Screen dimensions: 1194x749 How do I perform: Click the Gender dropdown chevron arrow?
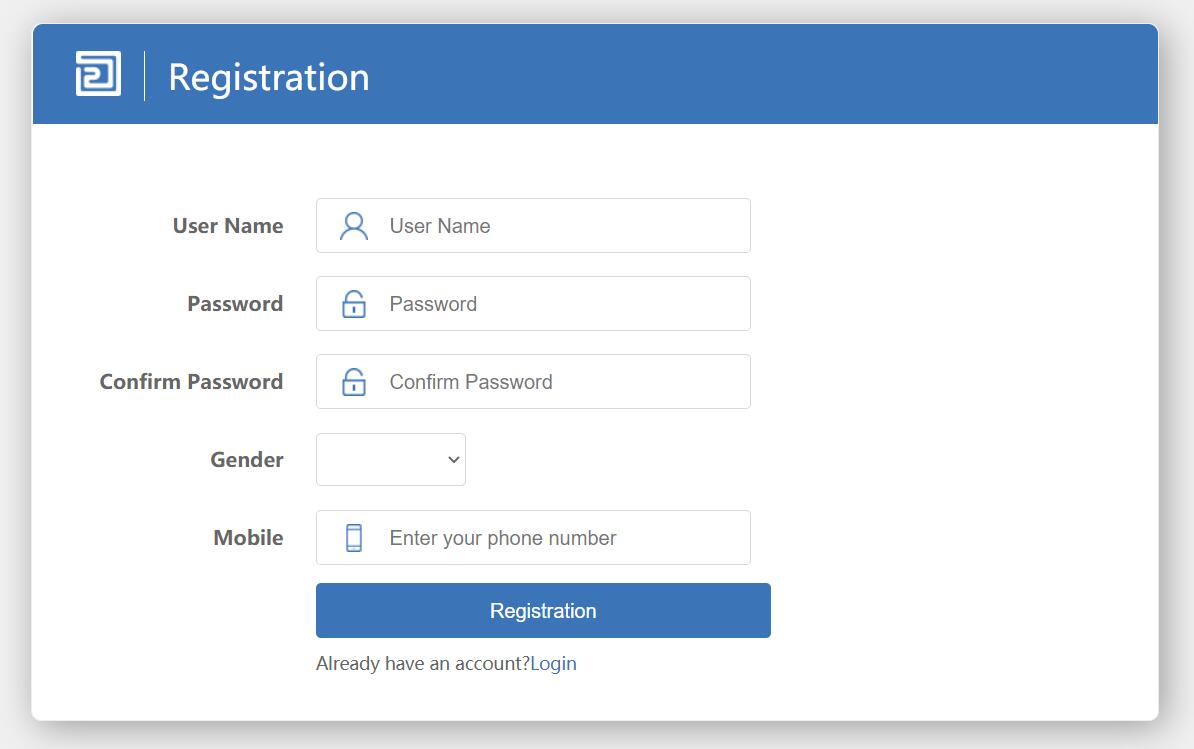tap(454, 460)
